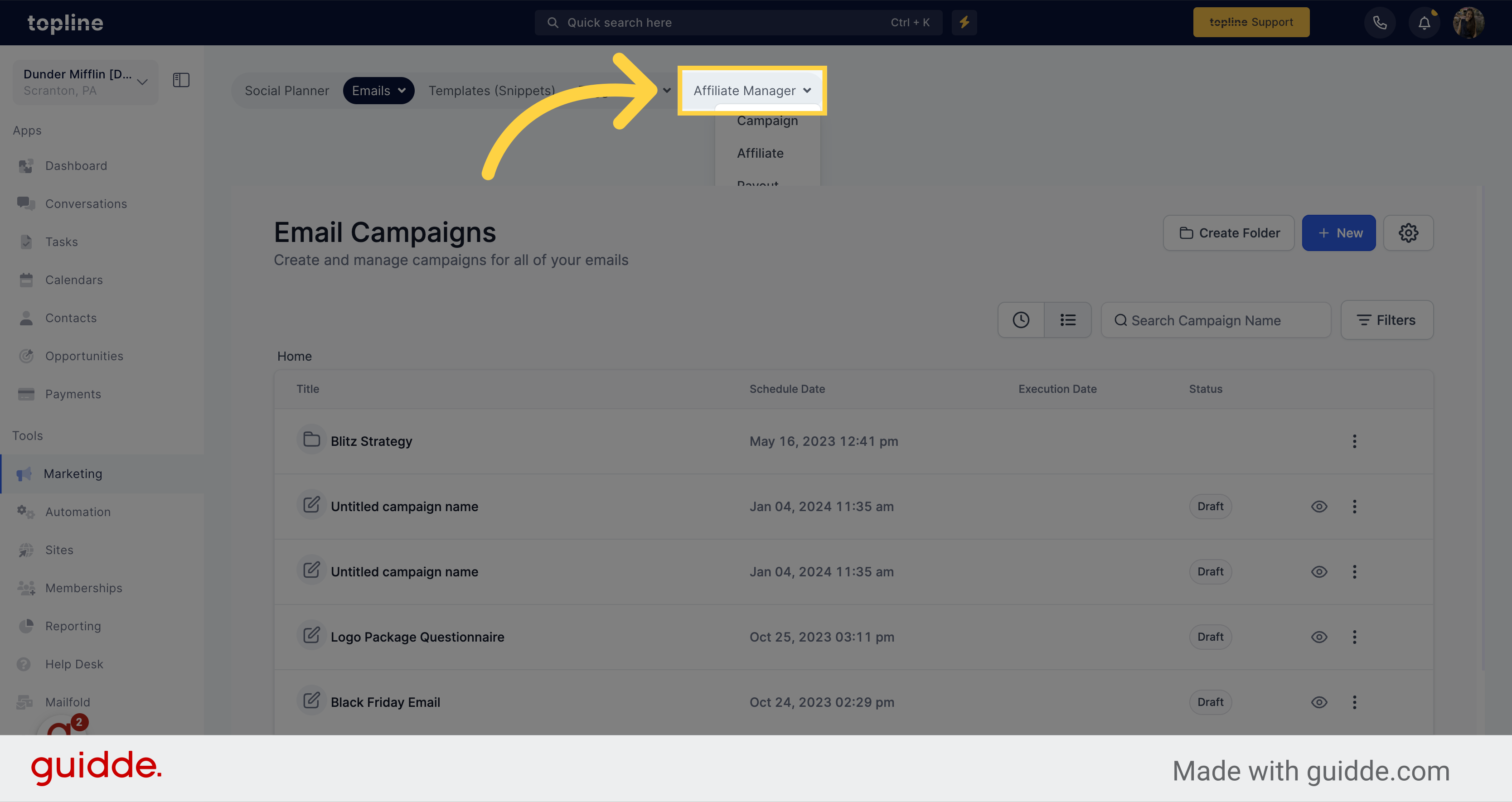
Task: Click the Home breadcrumb
Action: tap(294, 356)
